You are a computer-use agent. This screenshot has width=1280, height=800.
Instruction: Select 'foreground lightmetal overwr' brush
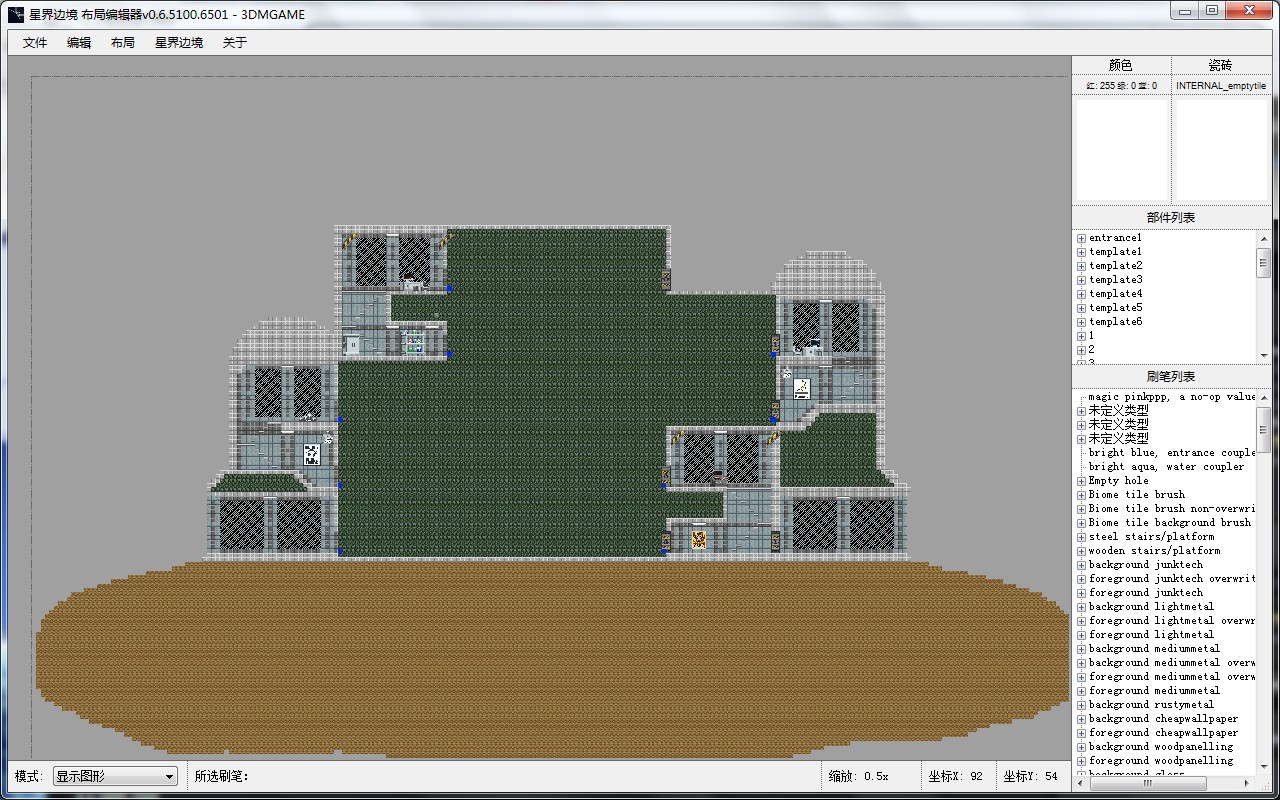(1171, 621)
